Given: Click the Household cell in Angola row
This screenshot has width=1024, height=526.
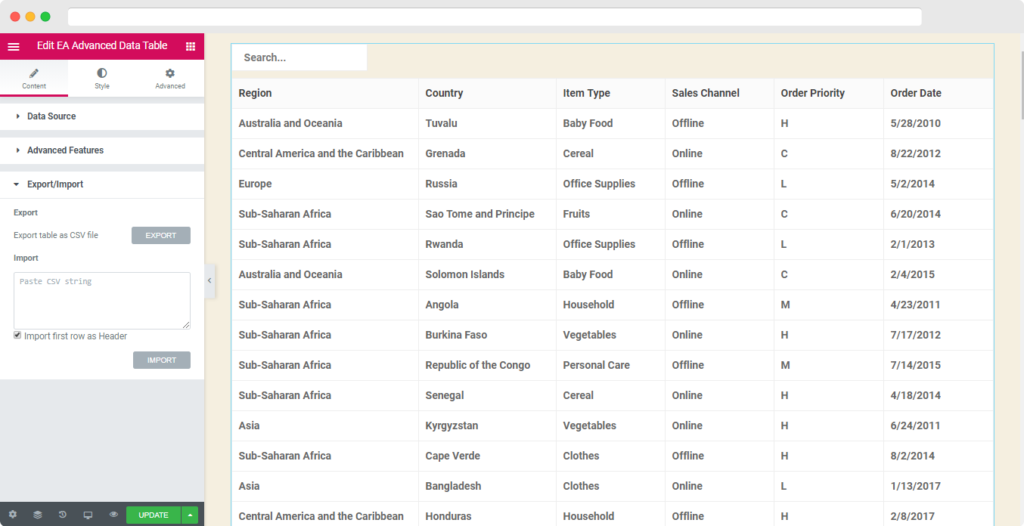Looking at the screenshot, I should (611, 304).
